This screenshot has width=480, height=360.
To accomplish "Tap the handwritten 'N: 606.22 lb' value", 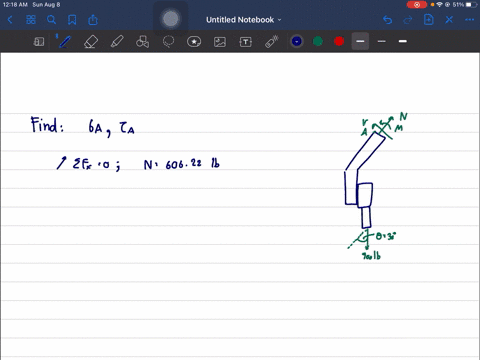I will [x=182, y=164].
